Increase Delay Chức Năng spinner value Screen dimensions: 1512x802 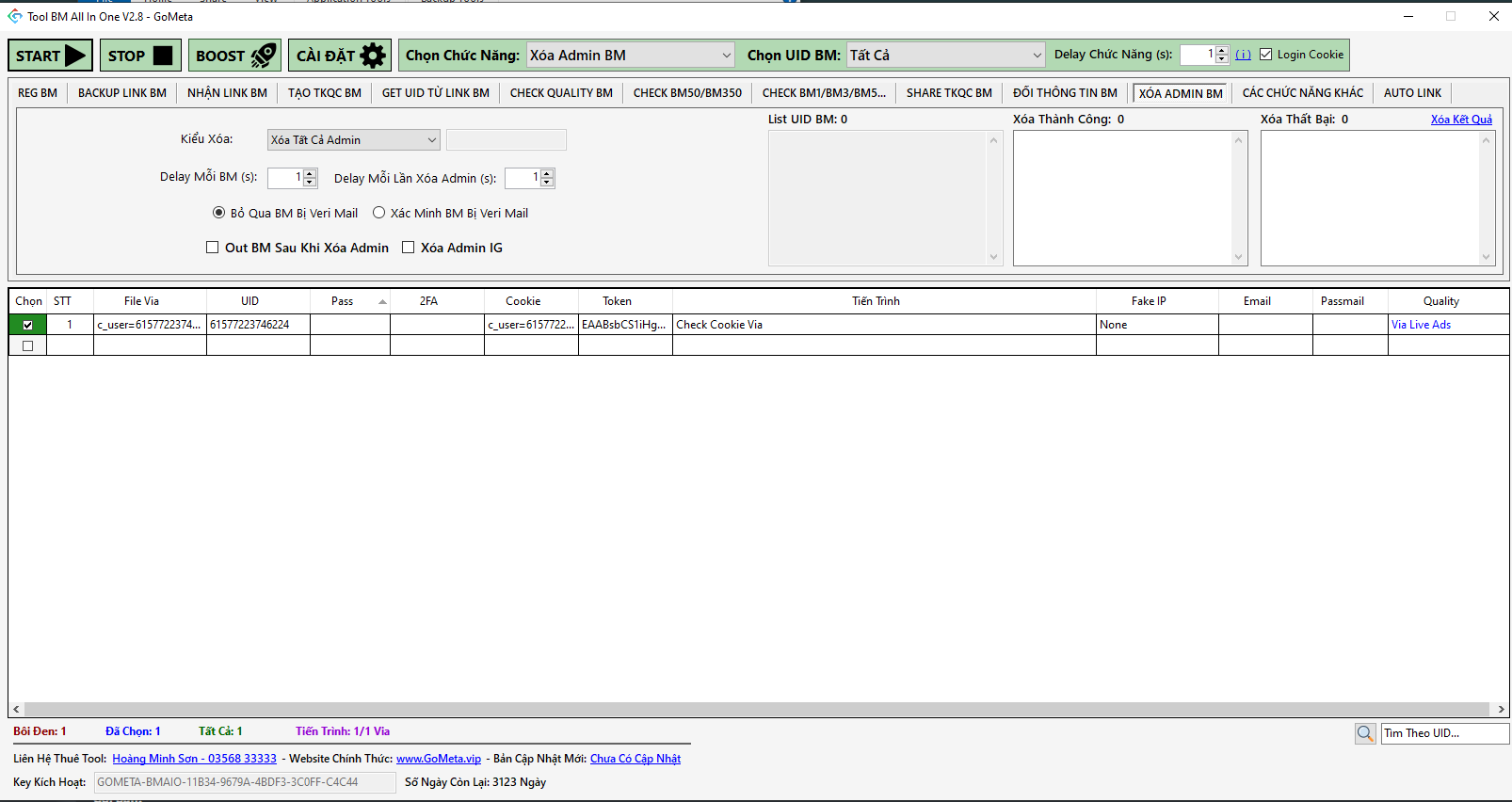point(1222,51)
